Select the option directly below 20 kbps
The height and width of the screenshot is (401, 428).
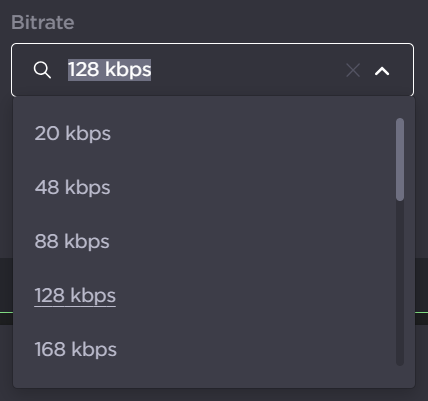pyautogui.click(x=214, y=187)
